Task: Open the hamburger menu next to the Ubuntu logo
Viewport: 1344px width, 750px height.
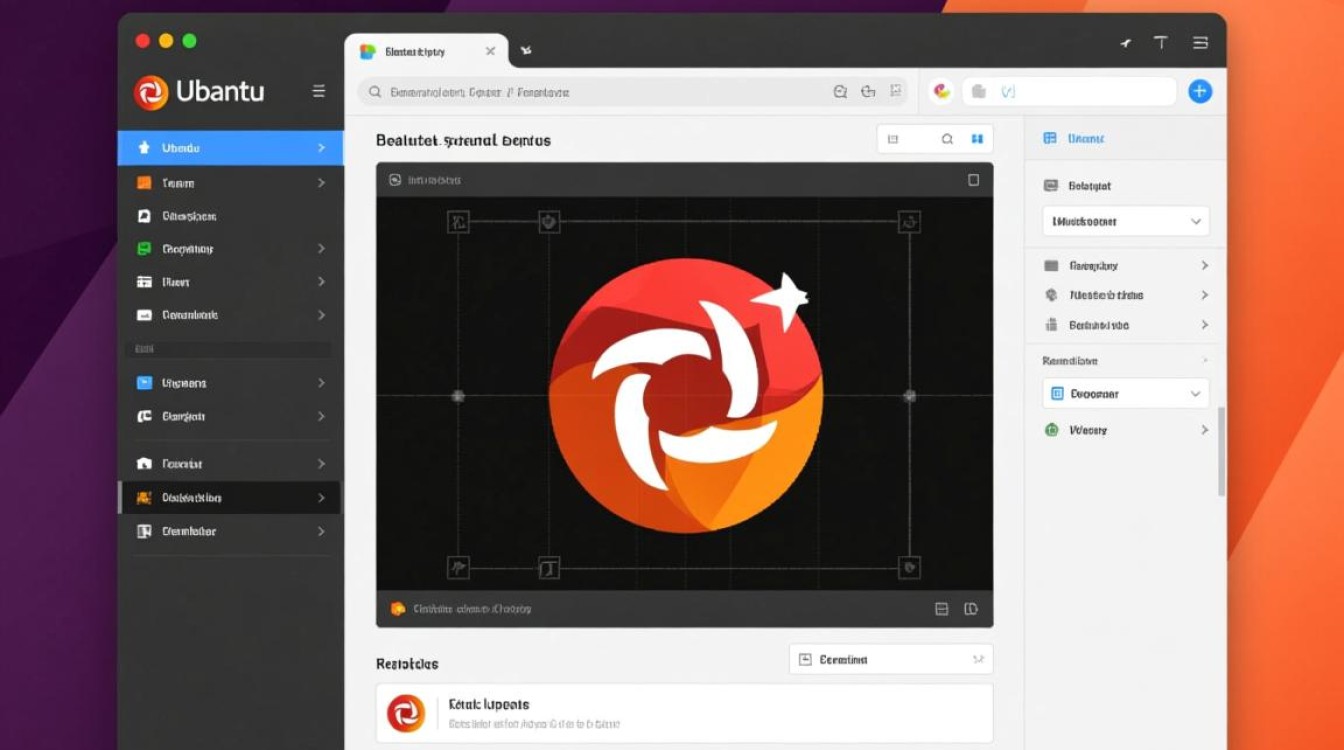Action: 319,91
